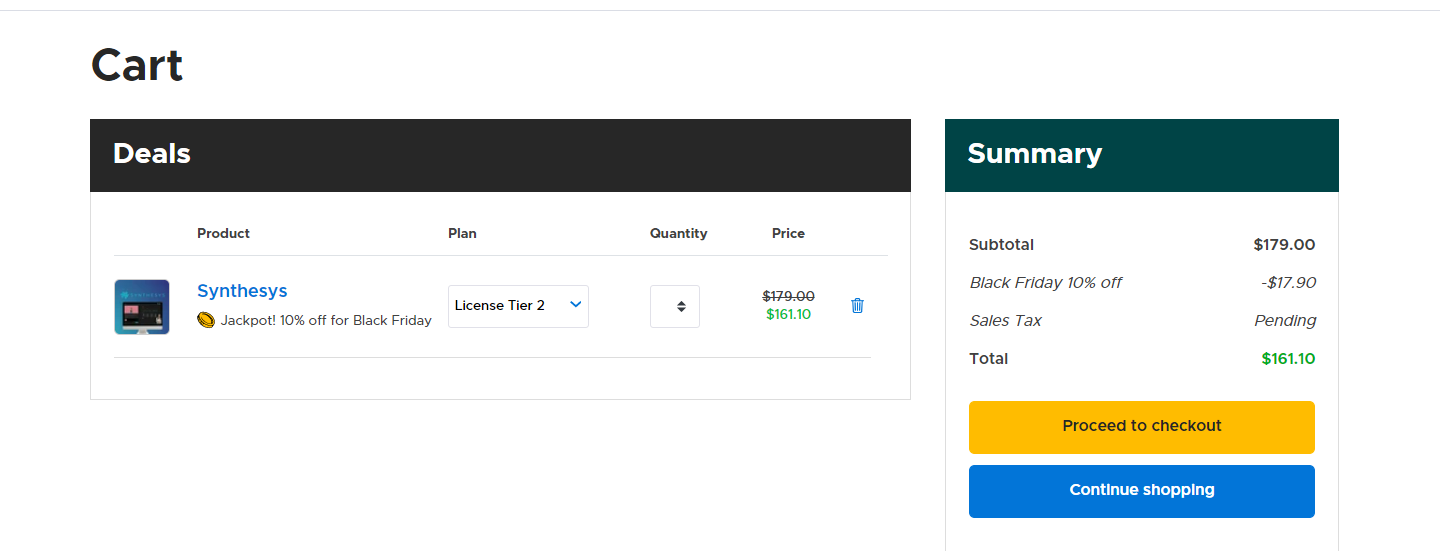The image size is (1440, 551).
Task: Click the crossed-out $179.00 original price
Action: [788, 296]
